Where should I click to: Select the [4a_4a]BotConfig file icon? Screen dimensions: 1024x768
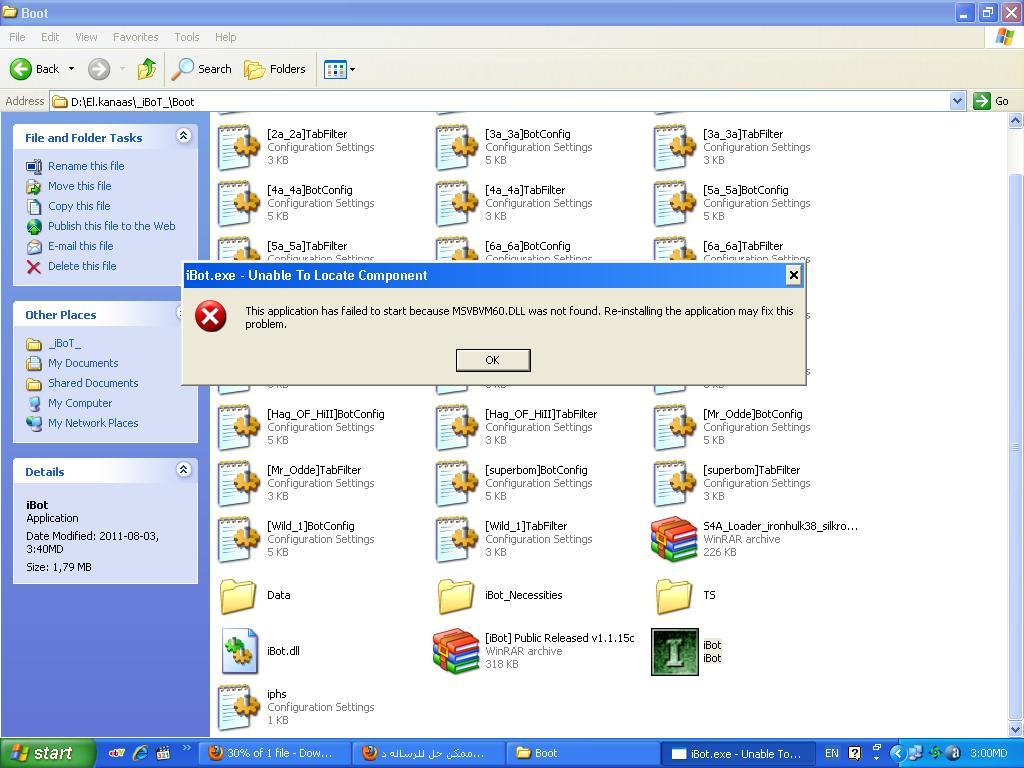(238, 203)
